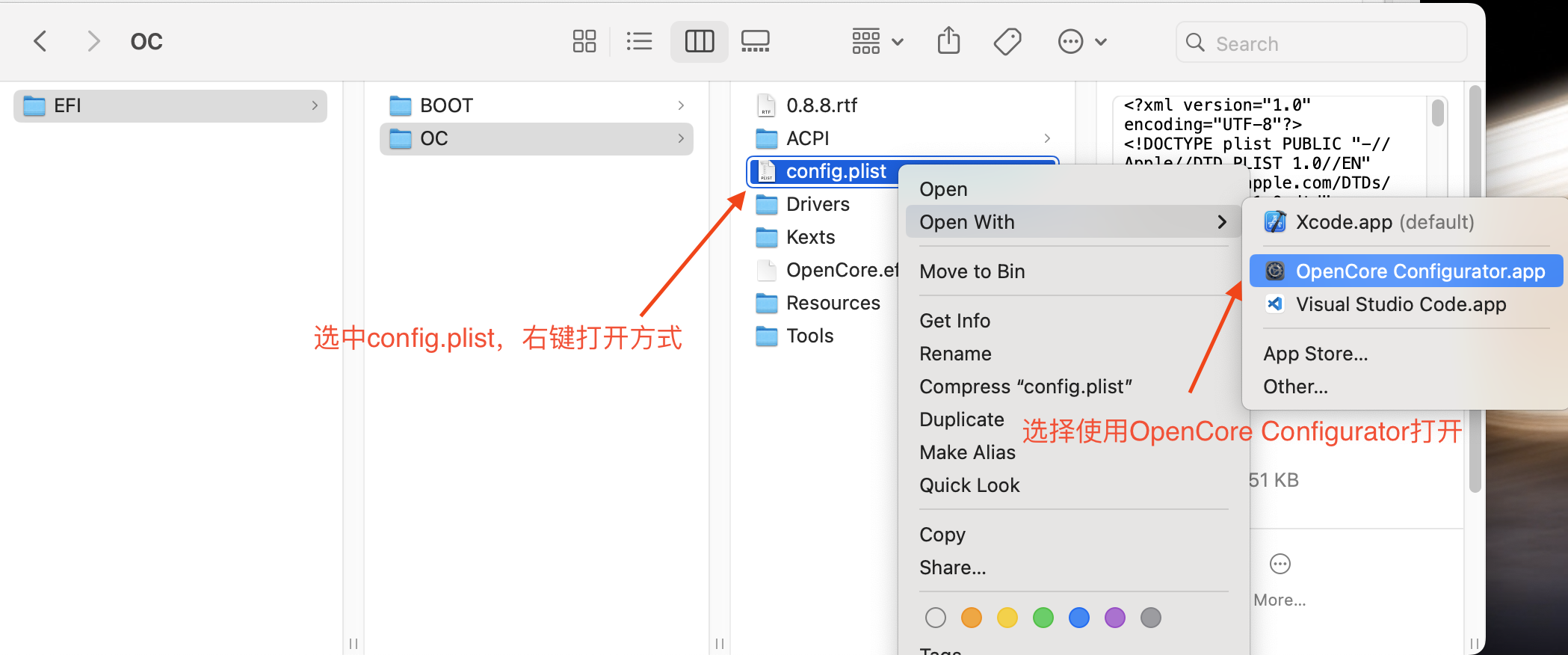Click the Tags toolbar icon
Screen dimensions: 1568x655
[1007, 41]
